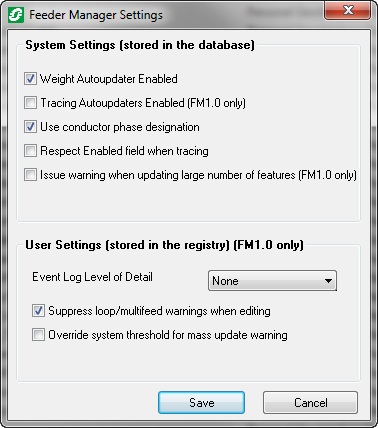Enable warning when updating large number of features
The width and height of the screenshot is (378, 428).
click(x=30, y=175)
